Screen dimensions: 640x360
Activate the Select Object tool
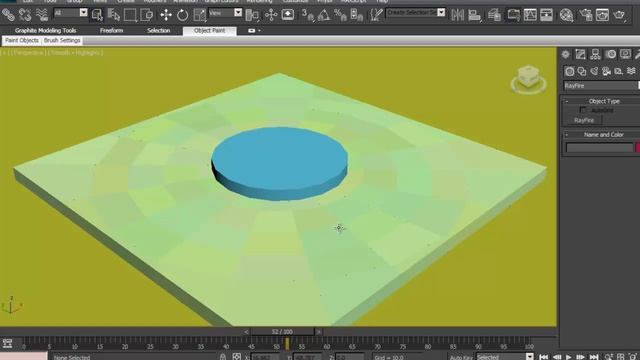(97, 15)
